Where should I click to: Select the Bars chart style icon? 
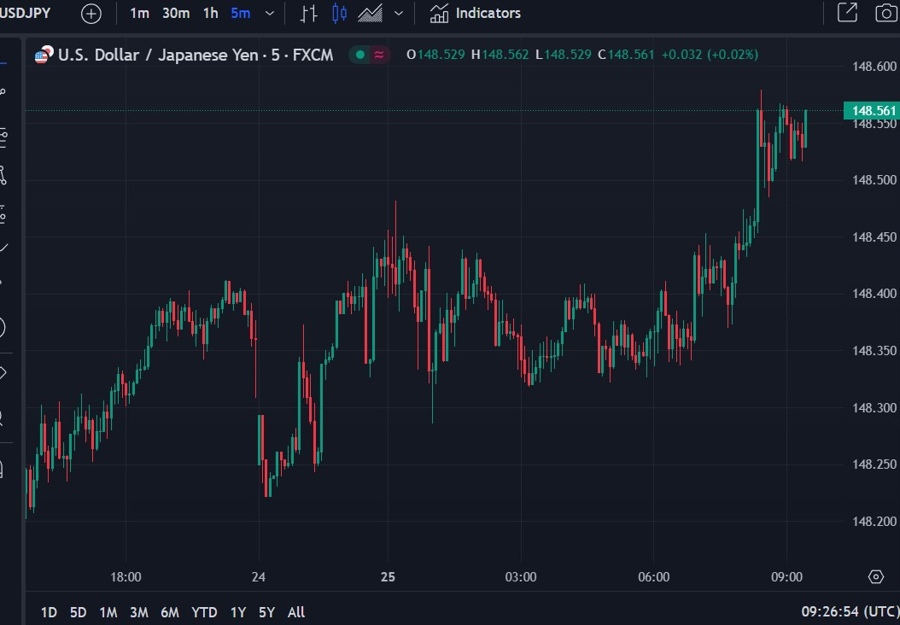pyautogui.click(x=309, y=13)
